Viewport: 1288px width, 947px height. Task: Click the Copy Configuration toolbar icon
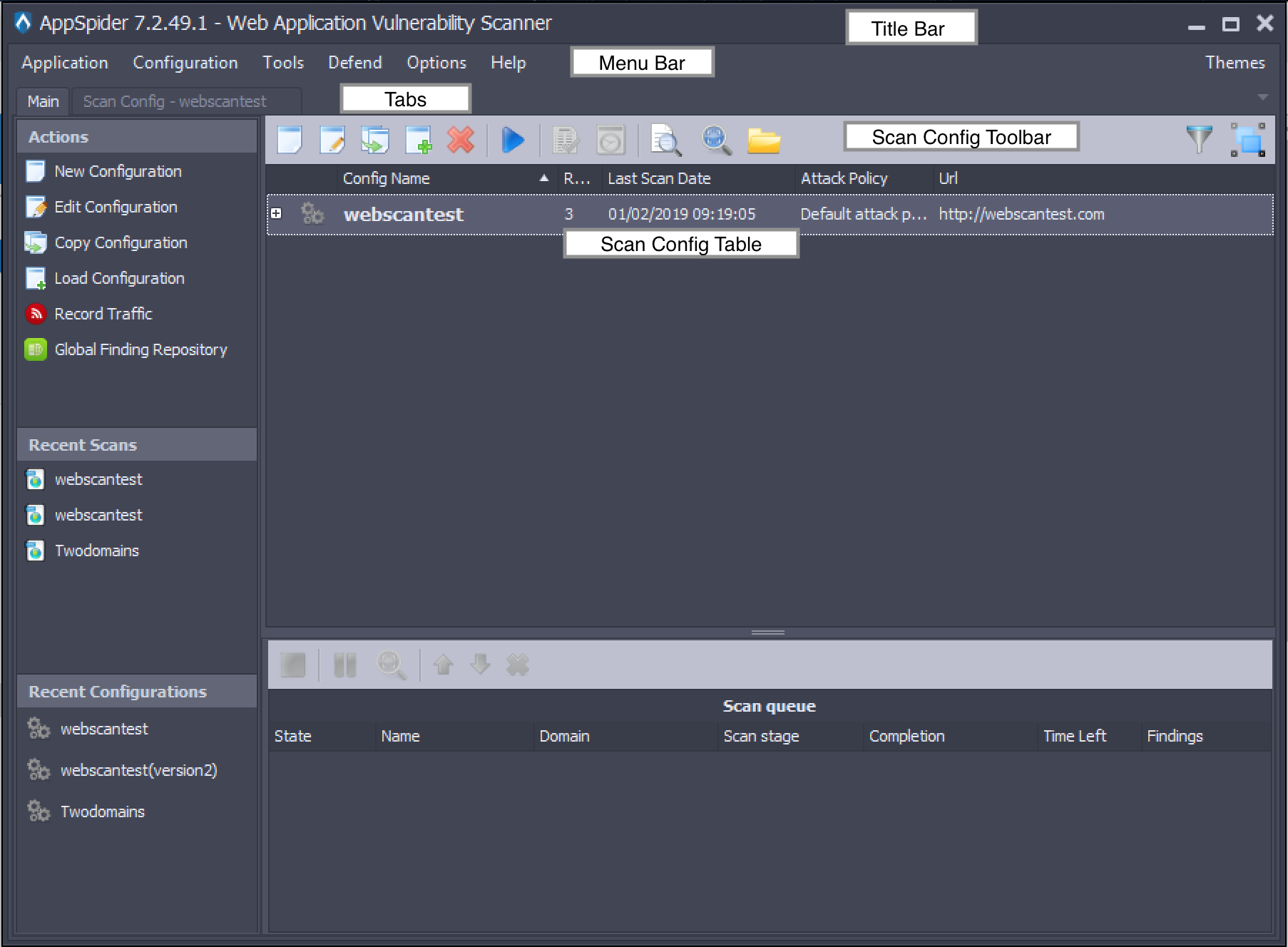click(x=375, y=140)
